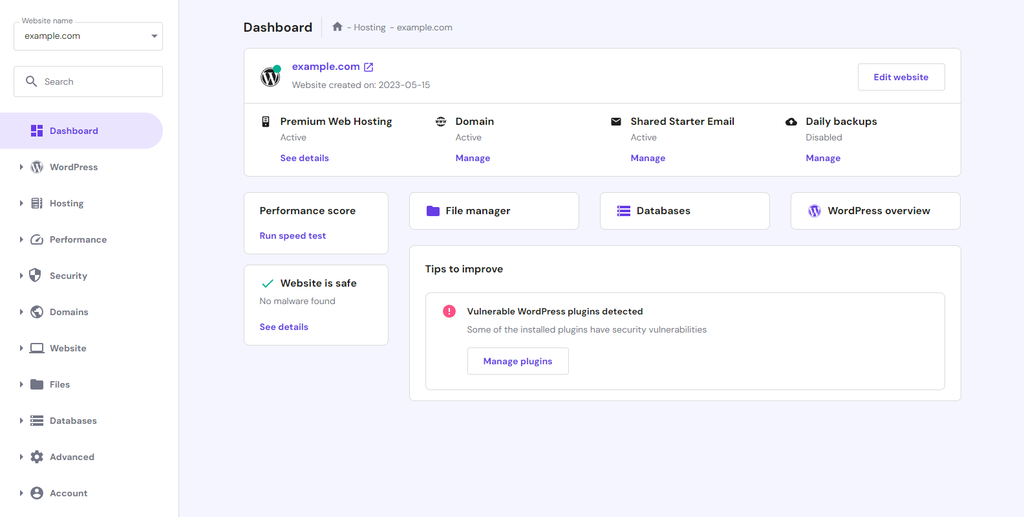Viewport: 1024px width, 517px height.
Task: Expand the Hosting sidebar section
Action: click(21, 203)
